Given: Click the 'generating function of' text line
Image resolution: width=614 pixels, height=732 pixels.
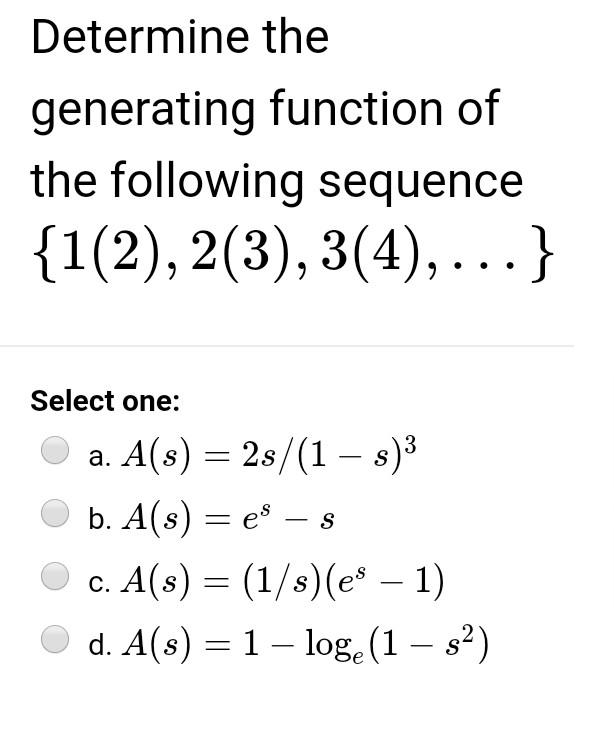Looking at the screenshot, I should (265, 110).
